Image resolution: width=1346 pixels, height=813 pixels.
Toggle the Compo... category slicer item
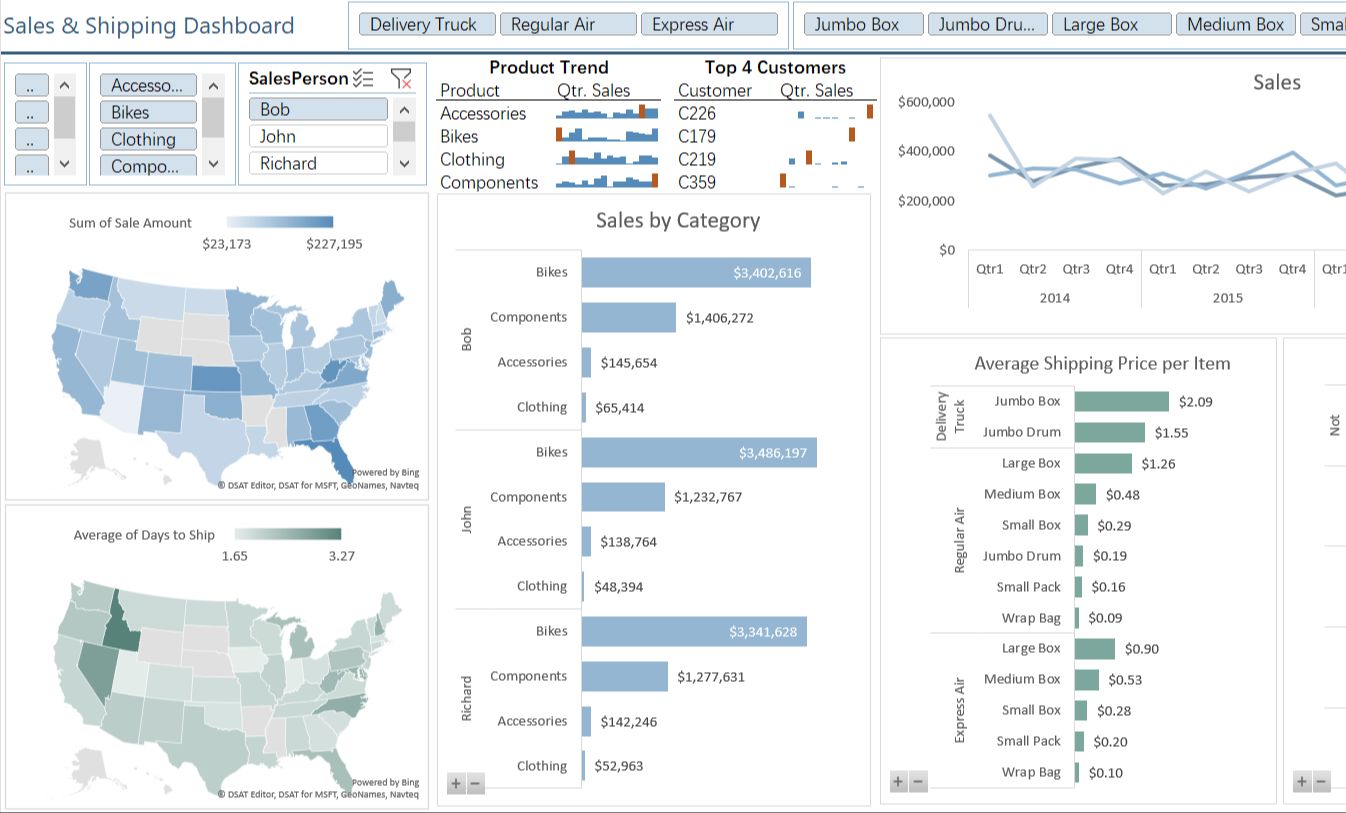pos(148,166)
